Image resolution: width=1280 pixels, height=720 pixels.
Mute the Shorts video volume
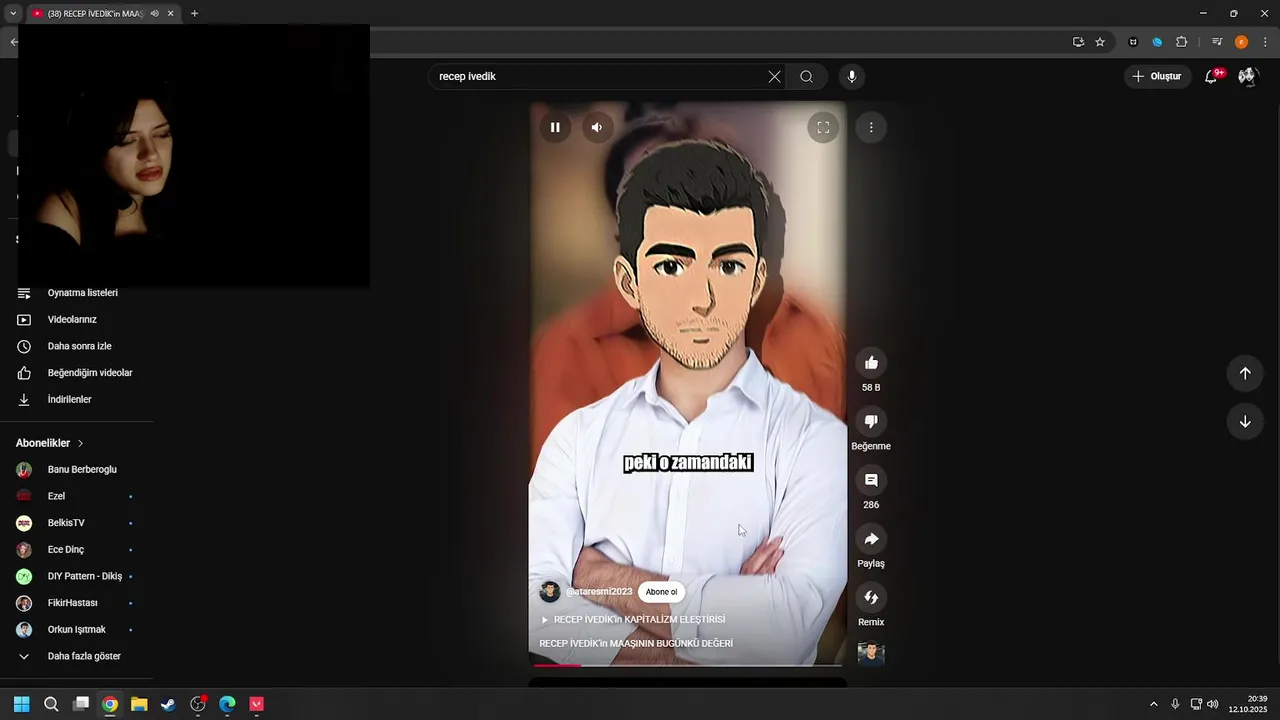coord(597,127)
